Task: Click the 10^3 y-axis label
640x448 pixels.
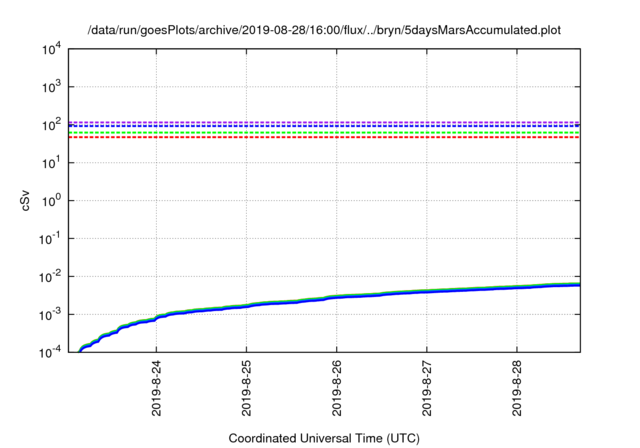Action: click(x=52, y=86)
